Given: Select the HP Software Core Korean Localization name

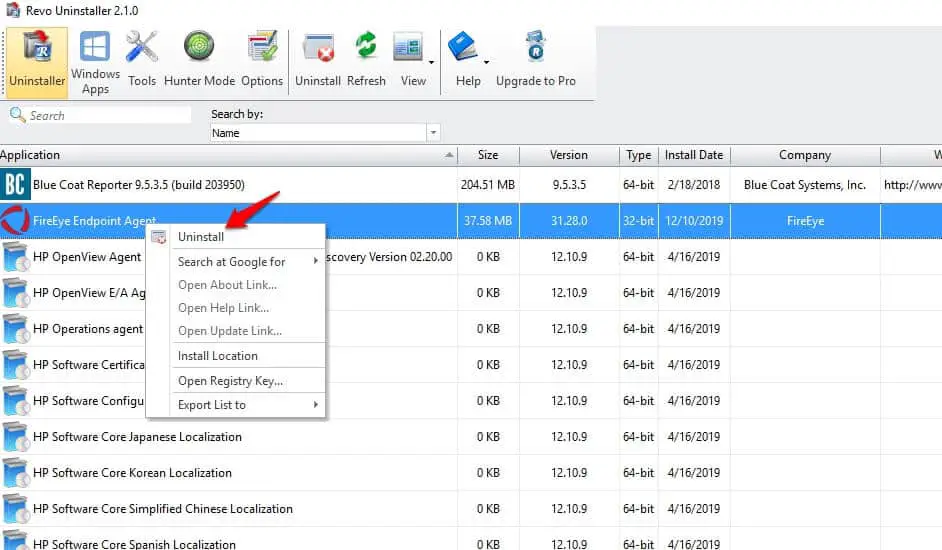Looking at the screenshot, I should (x=132, y=473).
